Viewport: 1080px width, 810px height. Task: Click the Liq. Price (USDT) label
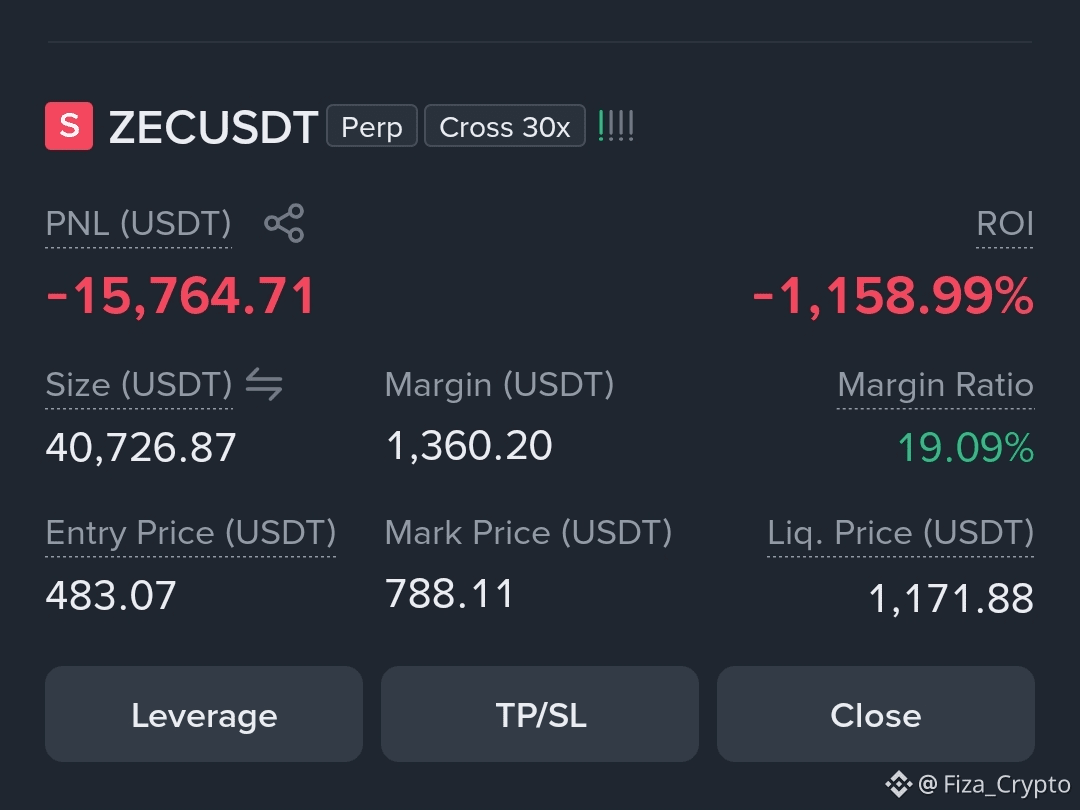tap(901, 532)
